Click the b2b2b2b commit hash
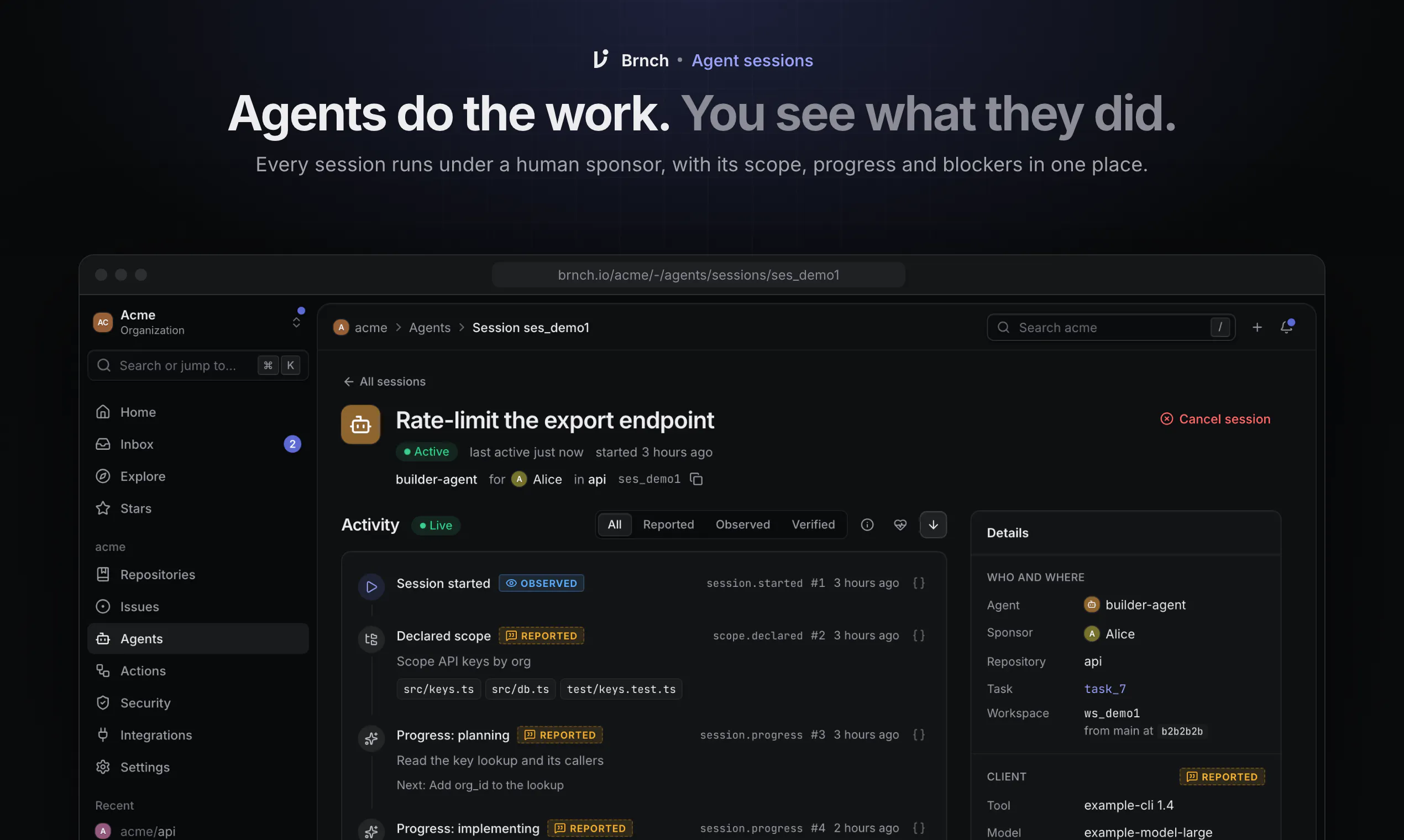1404x840 pixels. [x=1181, y=731]
